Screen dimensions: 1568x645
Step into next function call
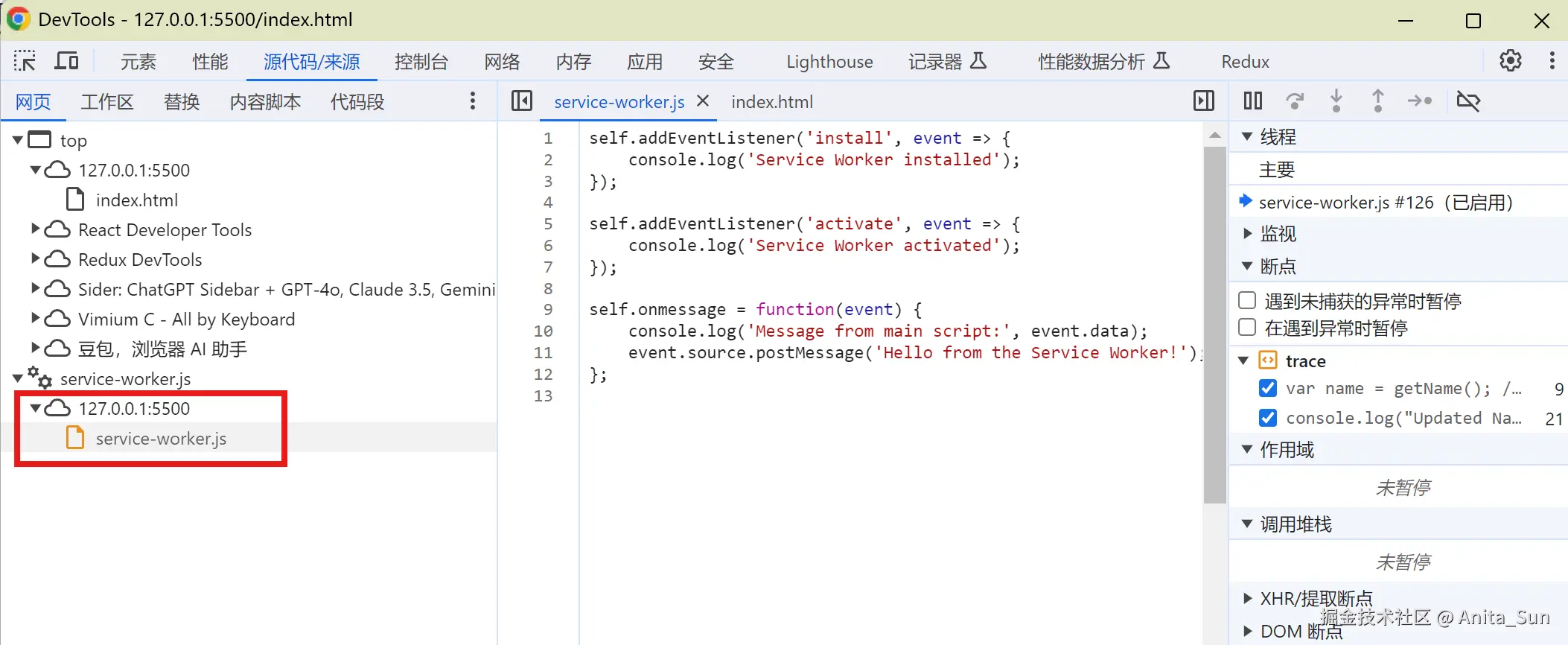pos(1336,101)
